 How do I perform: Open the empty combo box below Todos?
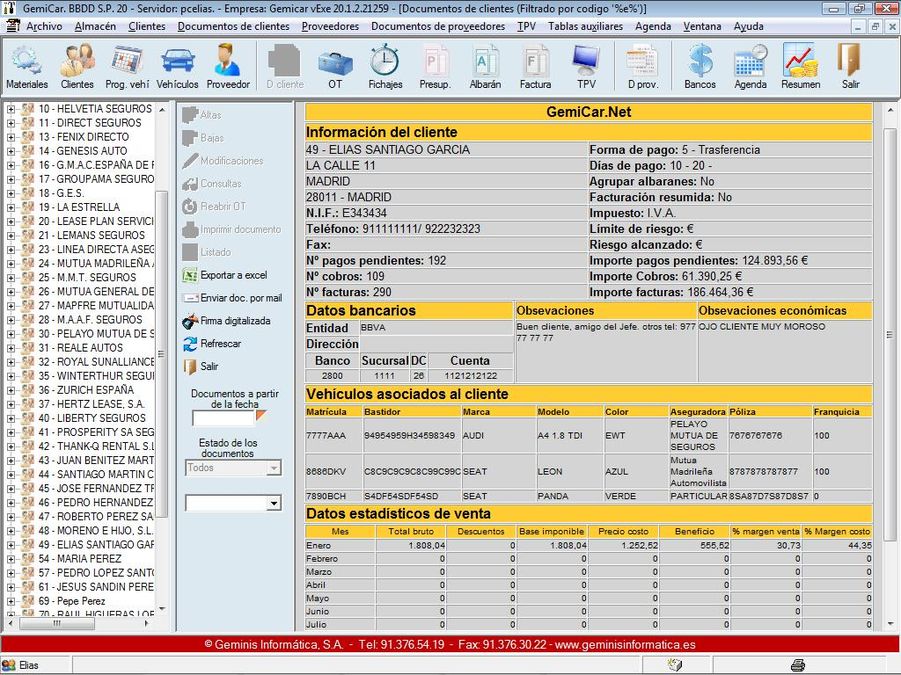point(274,503)
